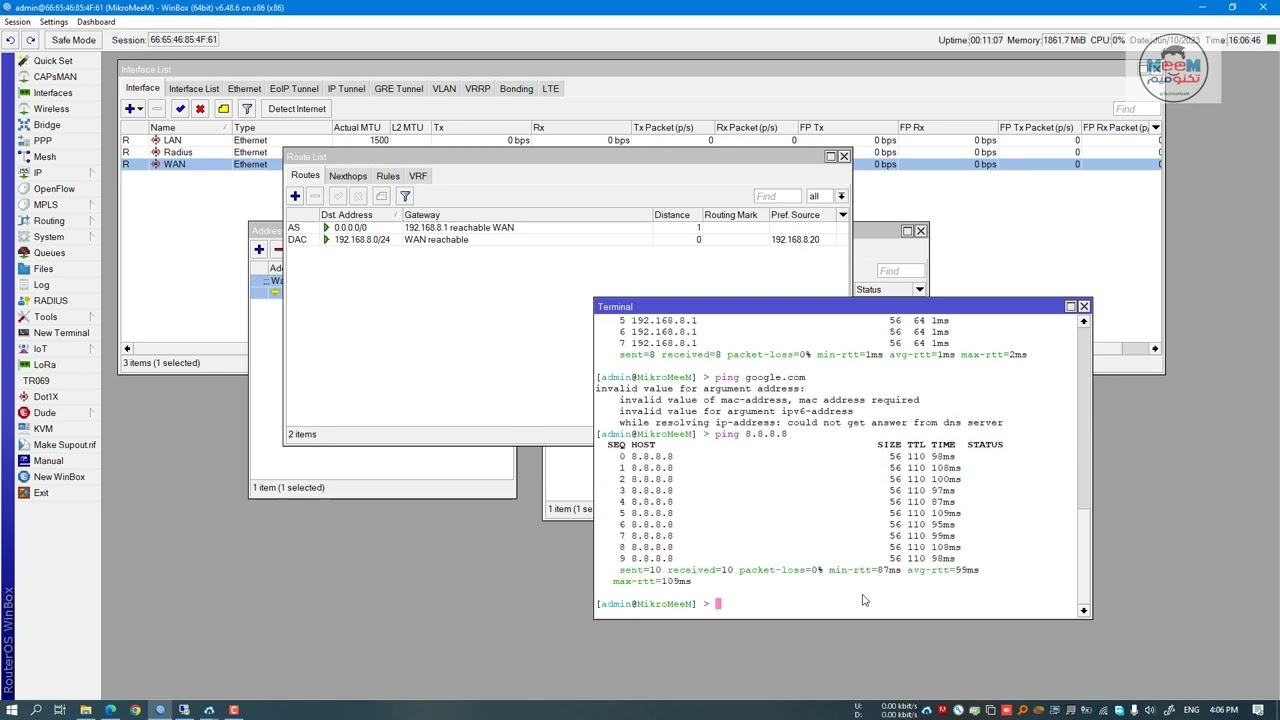This screenshot has width=1280, height=720.
Task: Click the Interface List horizontal scrollbar right arrow
Action: [x=1155, y=349]
